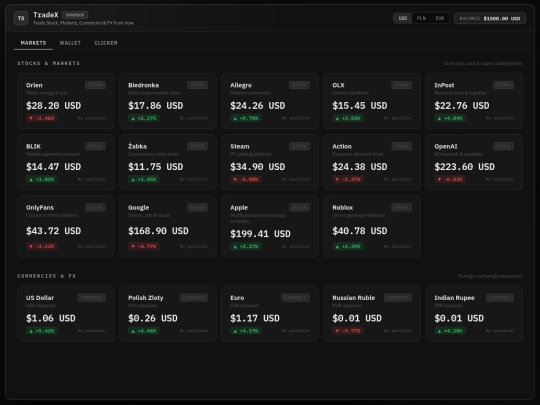Switch currency to PLN
The height and width of the screenshot is (405, 540).
(421, 18)
